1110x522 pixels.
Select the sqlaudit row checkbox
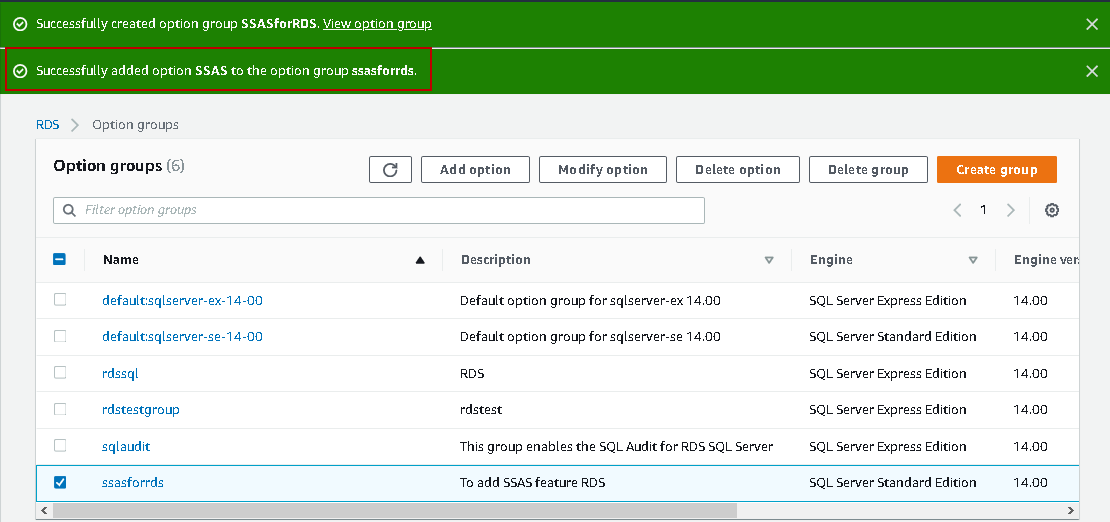60,445
